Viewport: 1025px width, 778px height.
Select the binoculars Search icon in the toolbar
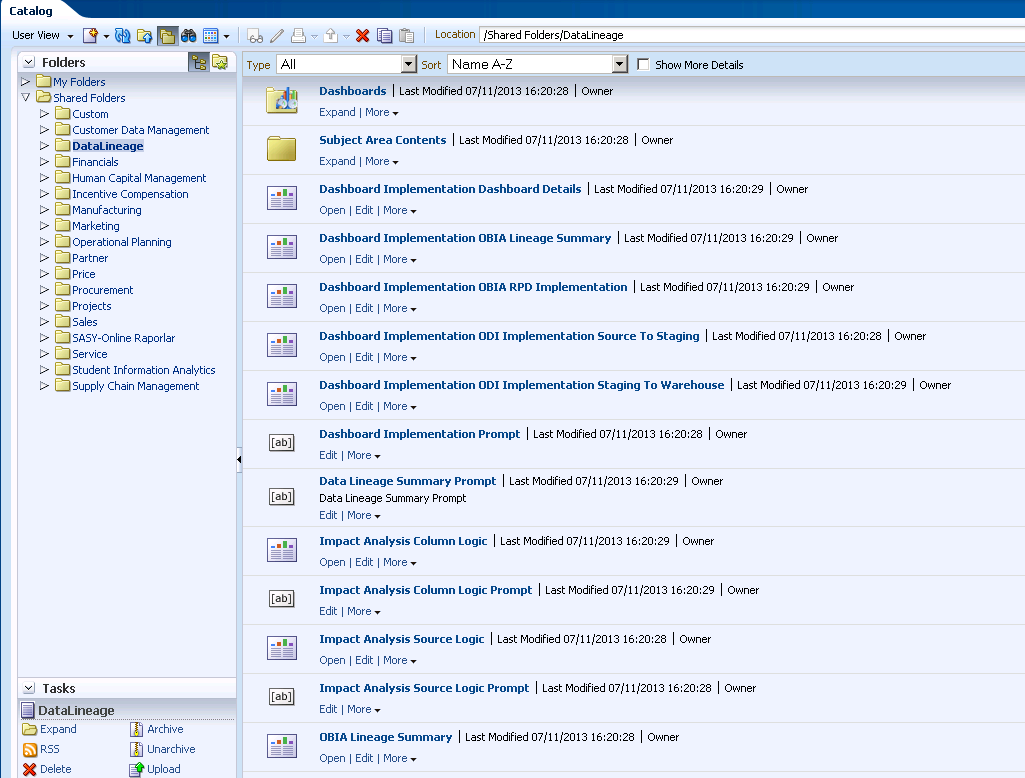190,34
